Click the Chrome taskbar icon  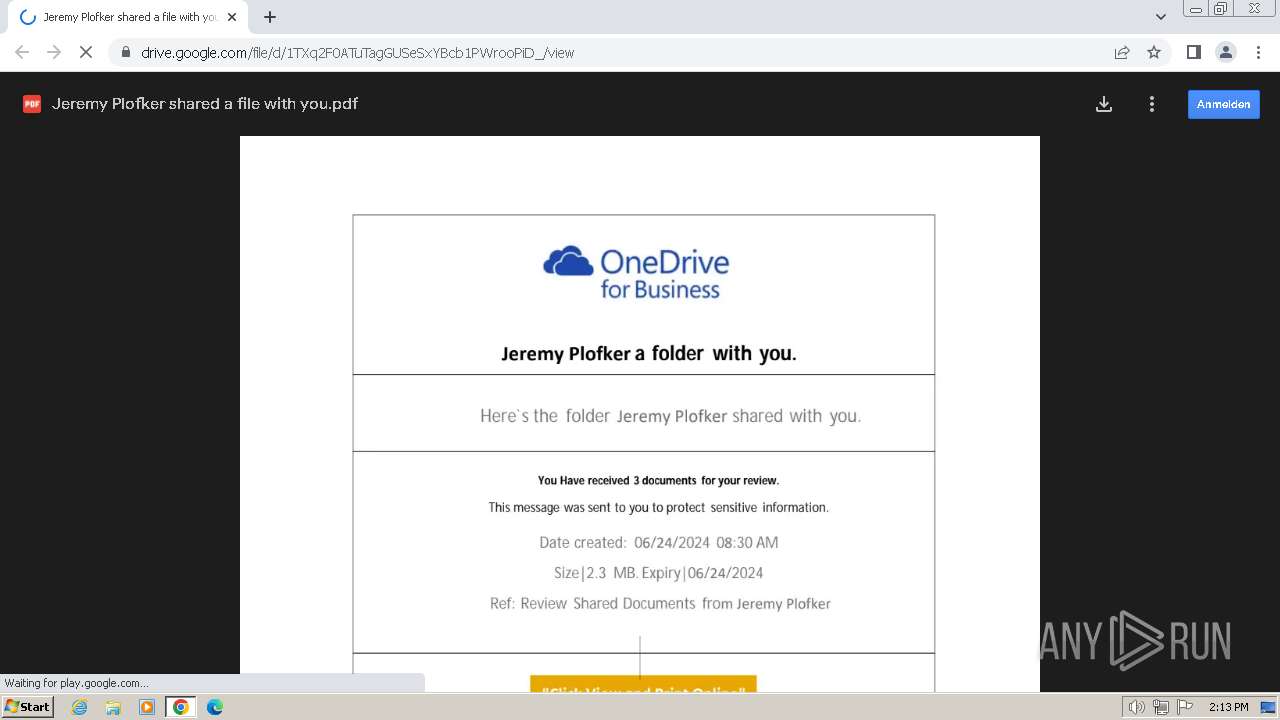[x=181, y=707]
